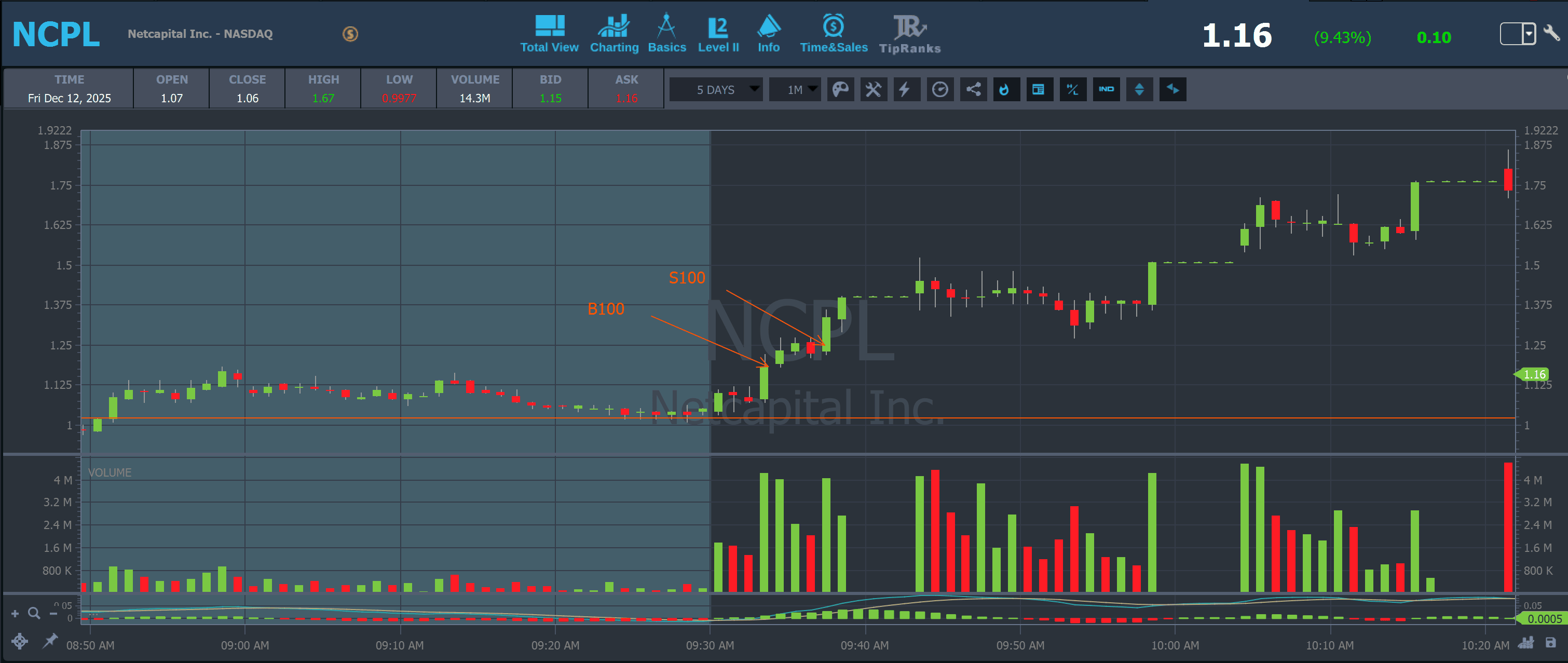
Task: Open the 1M interval dropdown
Action: tap(795, 89)
